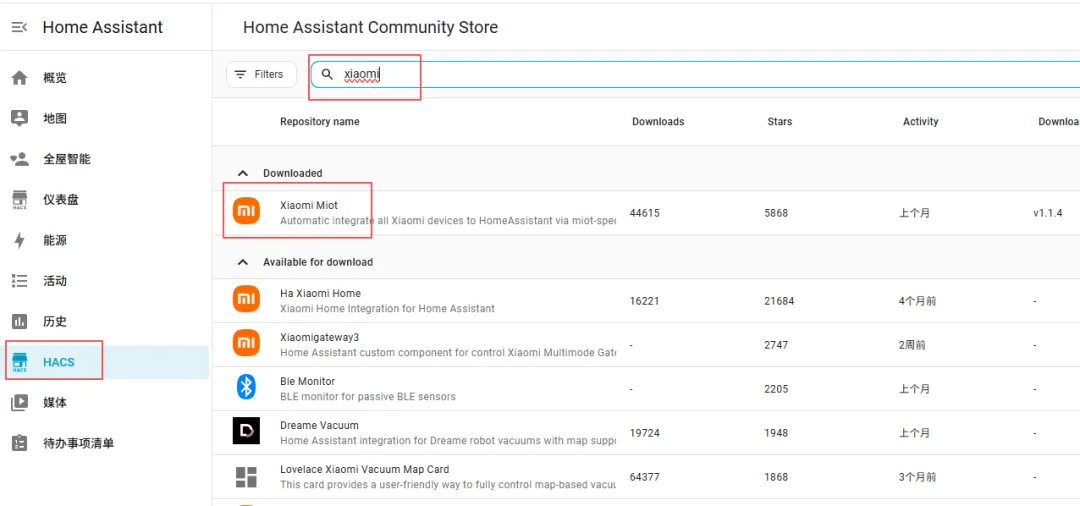Click the 4个月前 activity cell

[917, 302]
